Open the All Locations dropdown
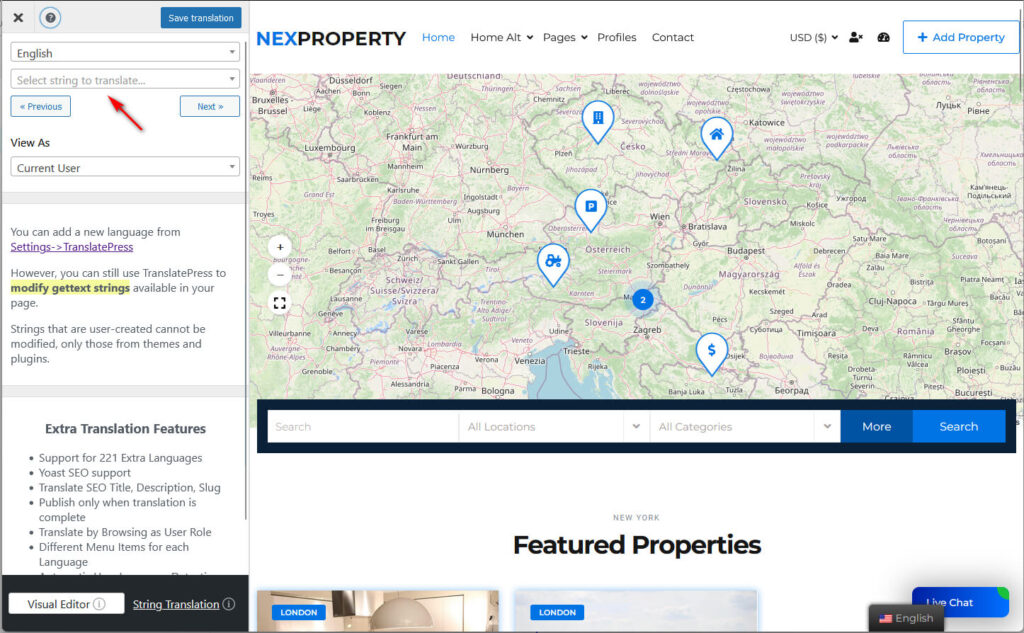The width and height of the screenshot is (1024, 633). click(x=554, y=427)
